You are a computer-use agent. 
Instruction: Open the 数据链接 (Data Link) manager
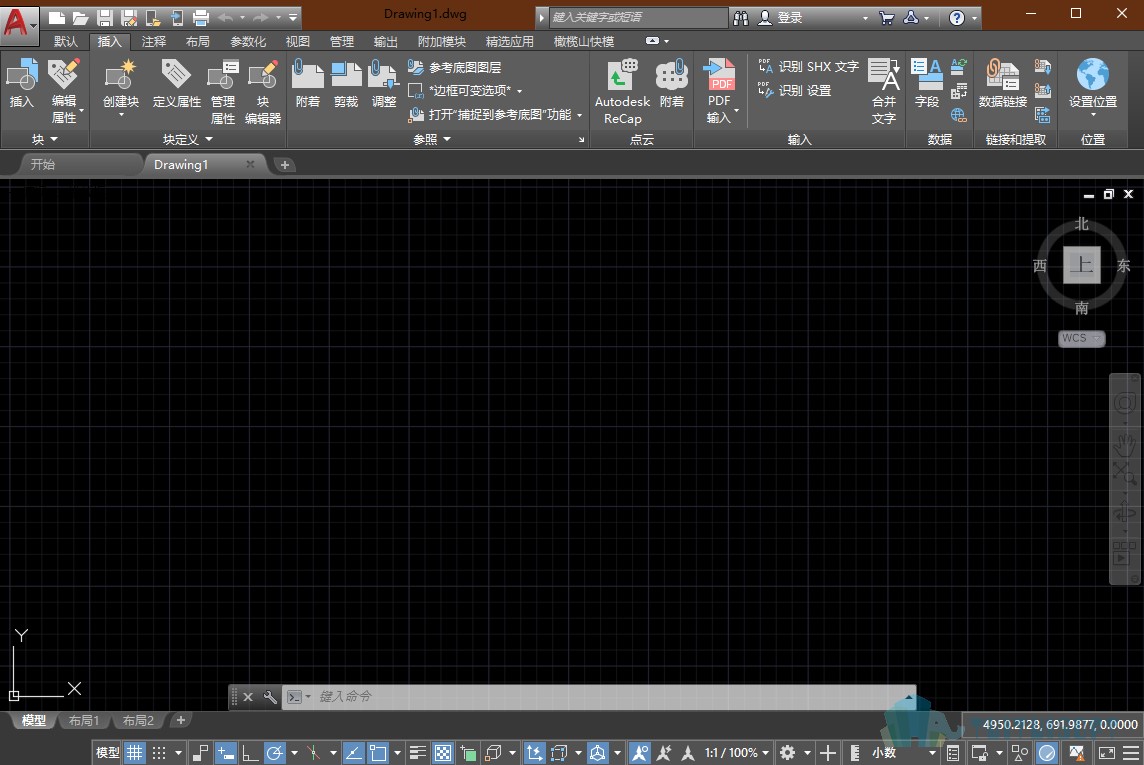pyautogui.click(x=1002, y=75)
